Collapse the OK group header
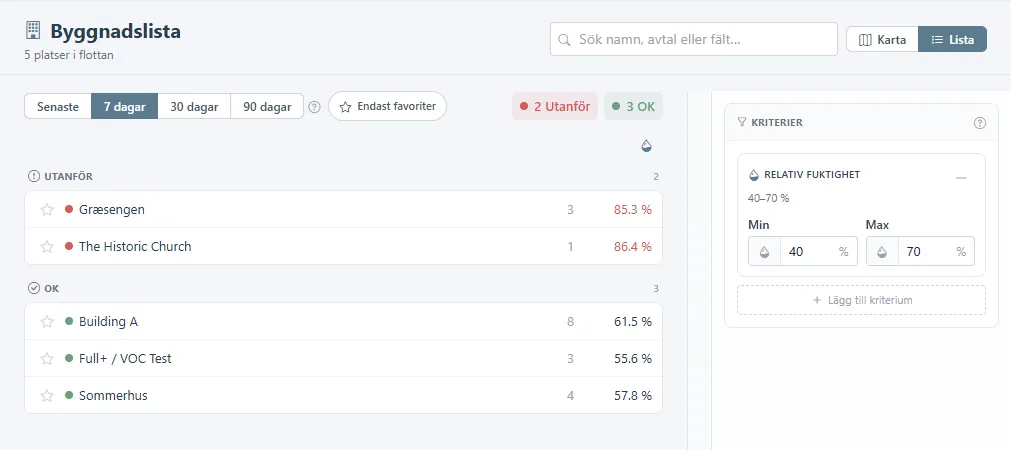The height and width of the screenshot is (450, 1011). 343,288
